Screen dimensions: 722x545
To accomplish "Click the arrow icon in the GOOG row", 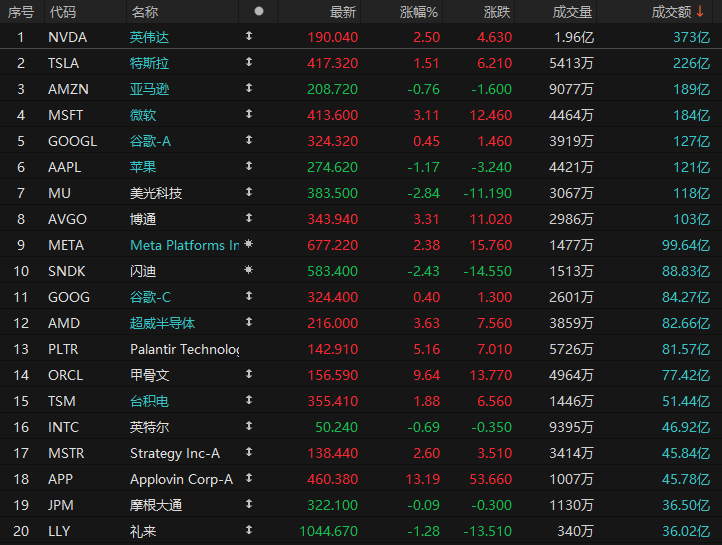I will click(249, 296).
